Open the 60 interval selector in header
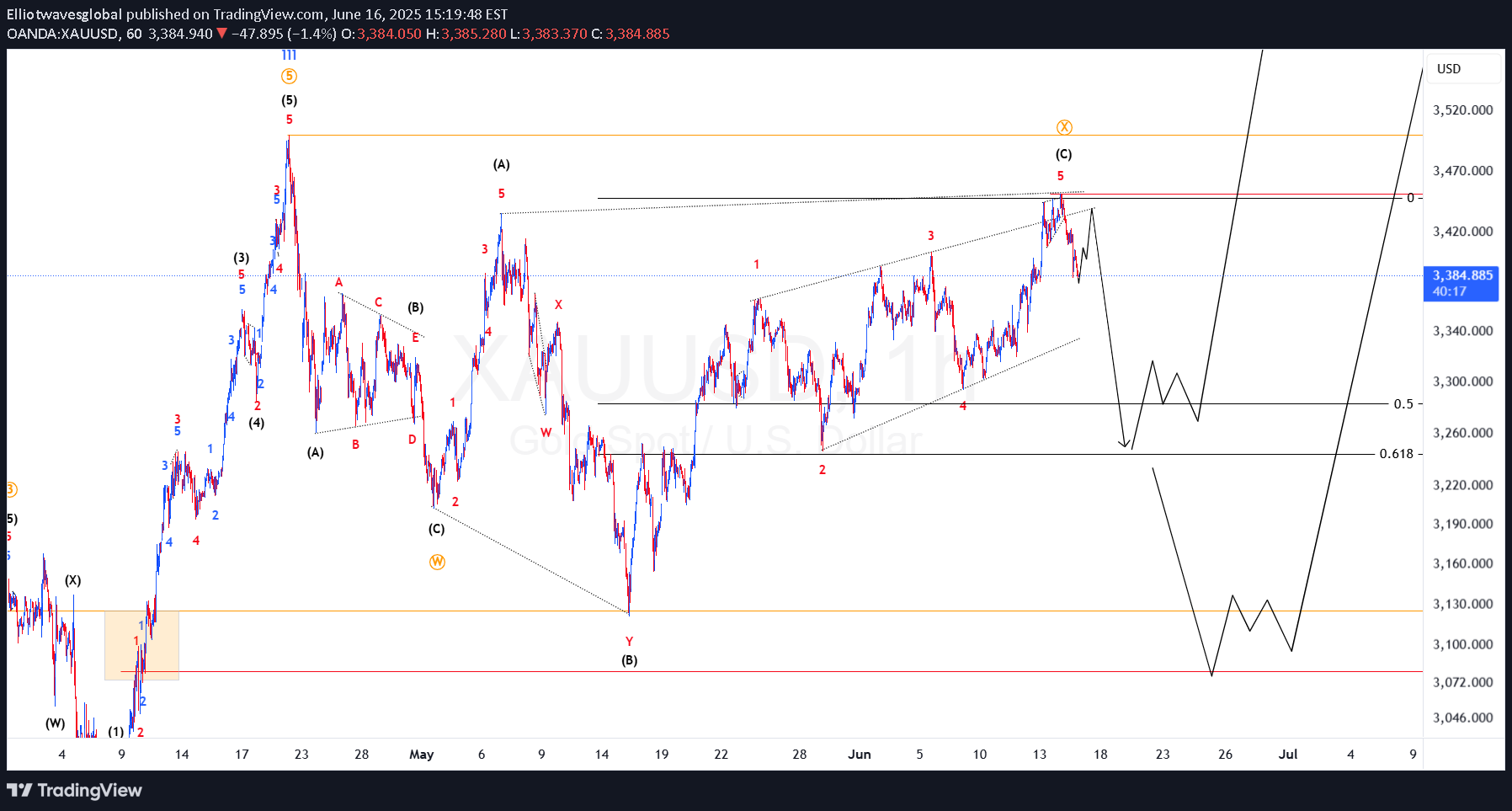Image resolution: width=1512 pixels, height=811 pixels. tap(134, 34)
